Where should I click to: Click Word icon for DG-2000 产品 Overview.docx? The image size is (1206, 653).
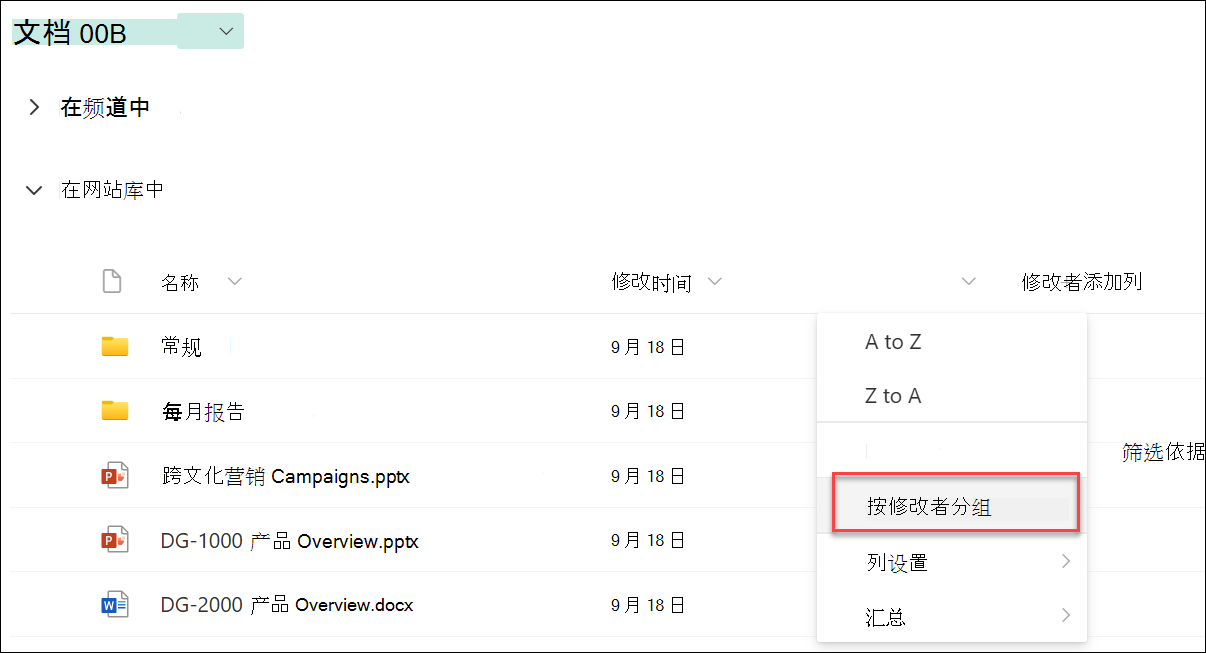click(115, 605)
